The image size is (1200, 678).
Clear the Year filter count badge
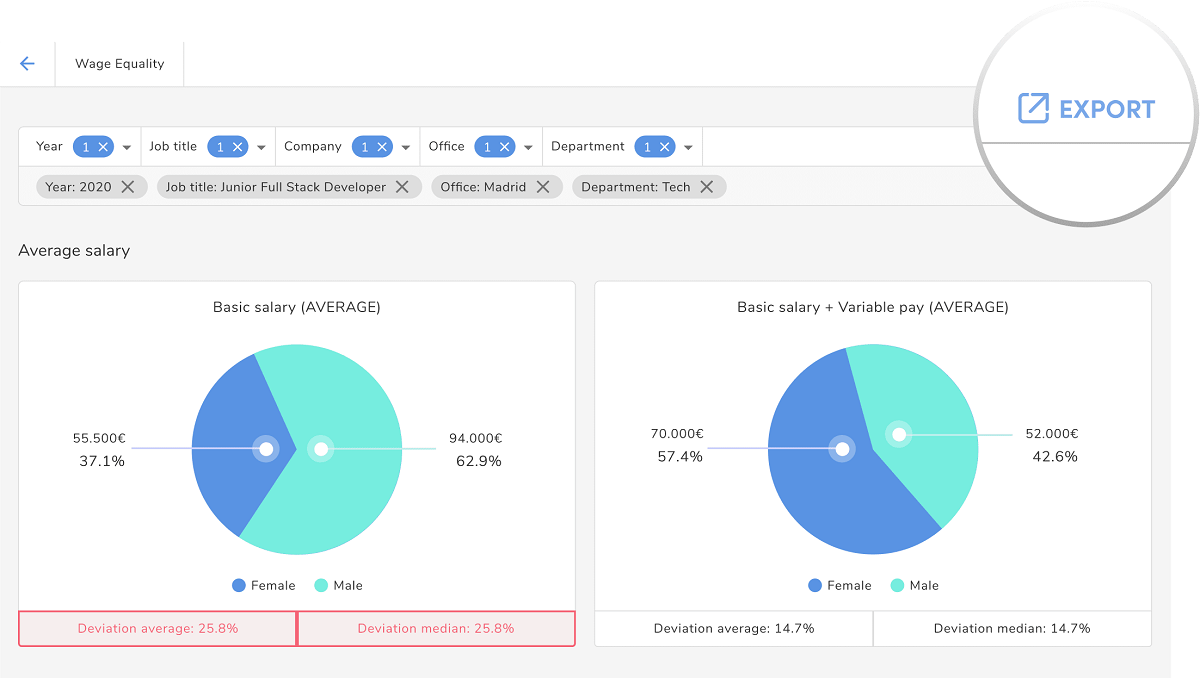point(103,147)
